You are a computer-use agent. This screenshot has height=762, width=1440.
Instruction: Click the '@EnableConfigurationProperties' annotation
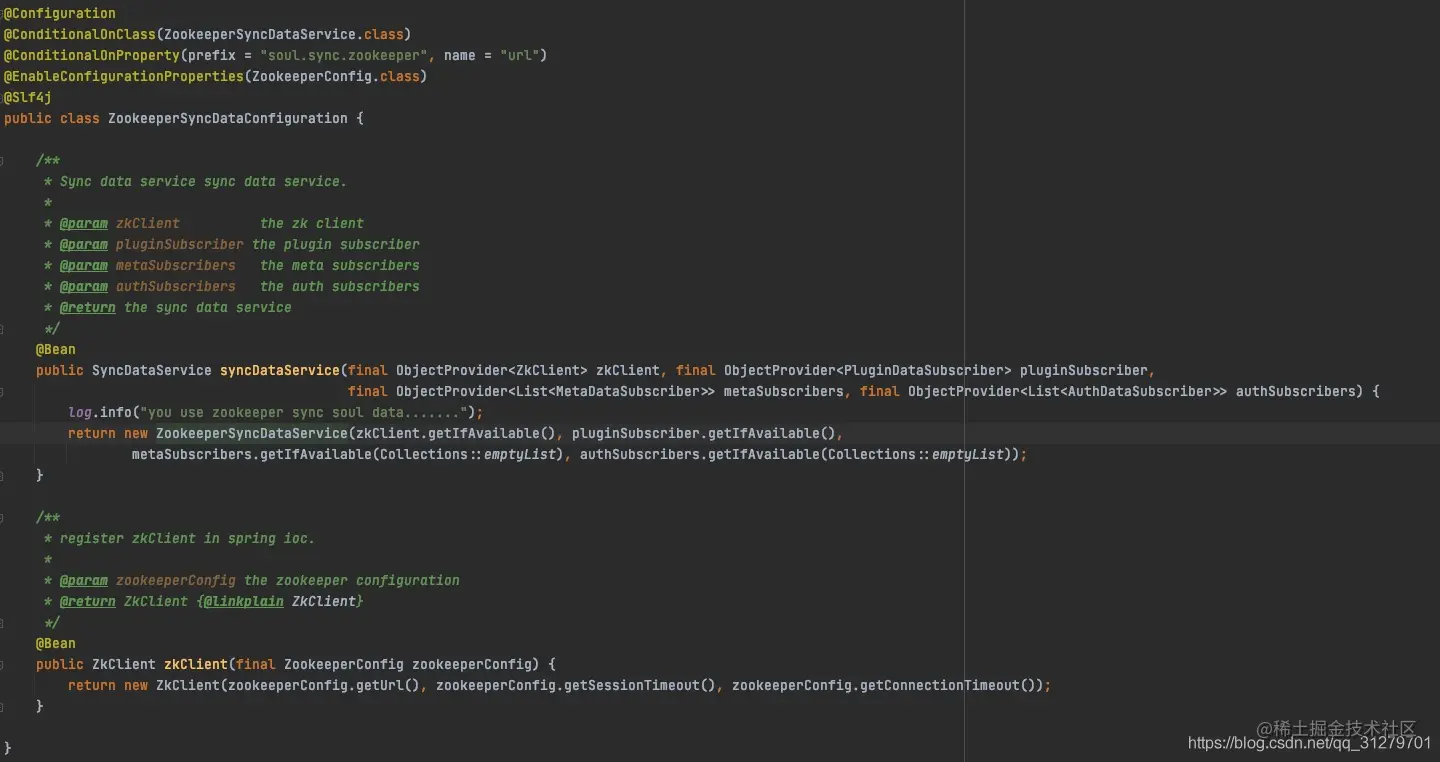[124, 76]
